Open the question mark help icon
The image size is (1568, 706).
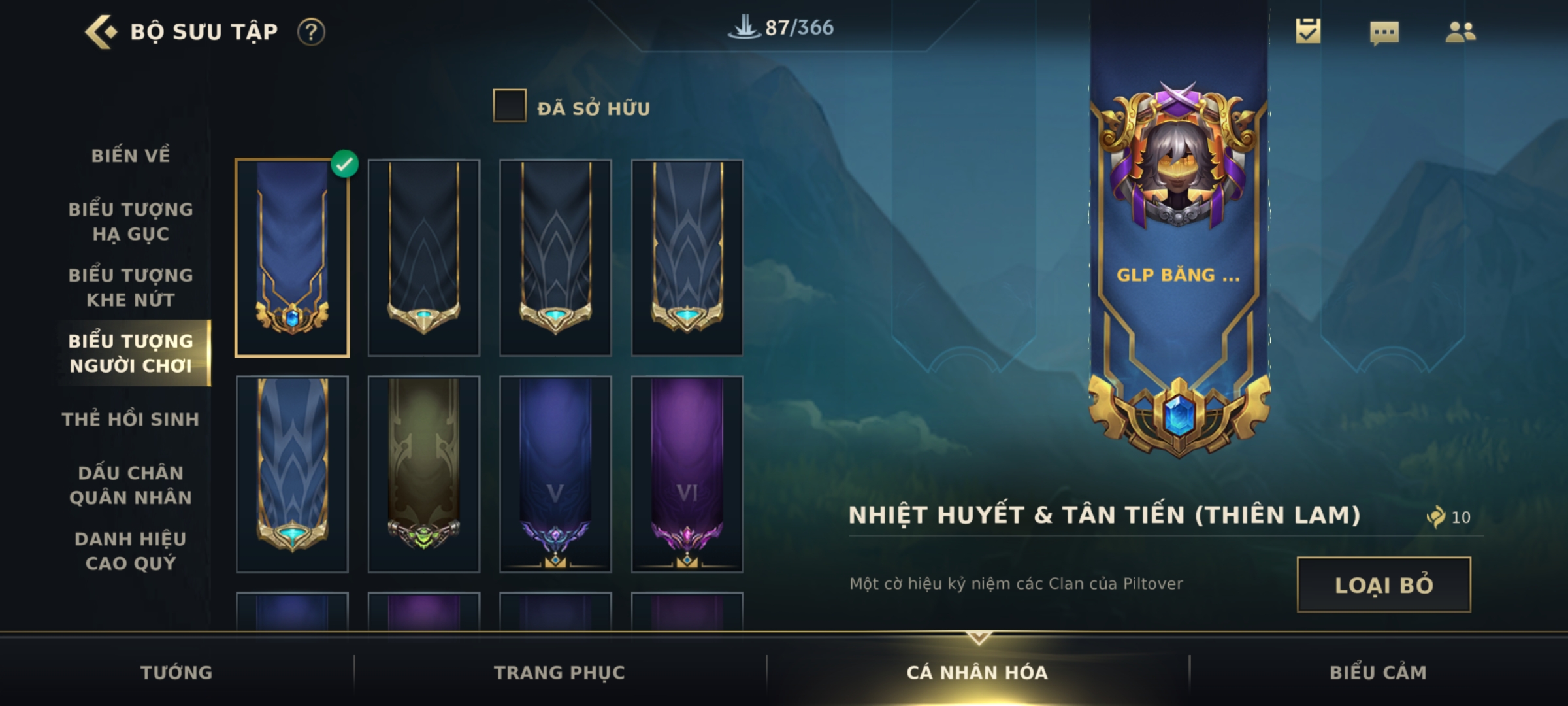pyautogui.click(x=311, y=32)
